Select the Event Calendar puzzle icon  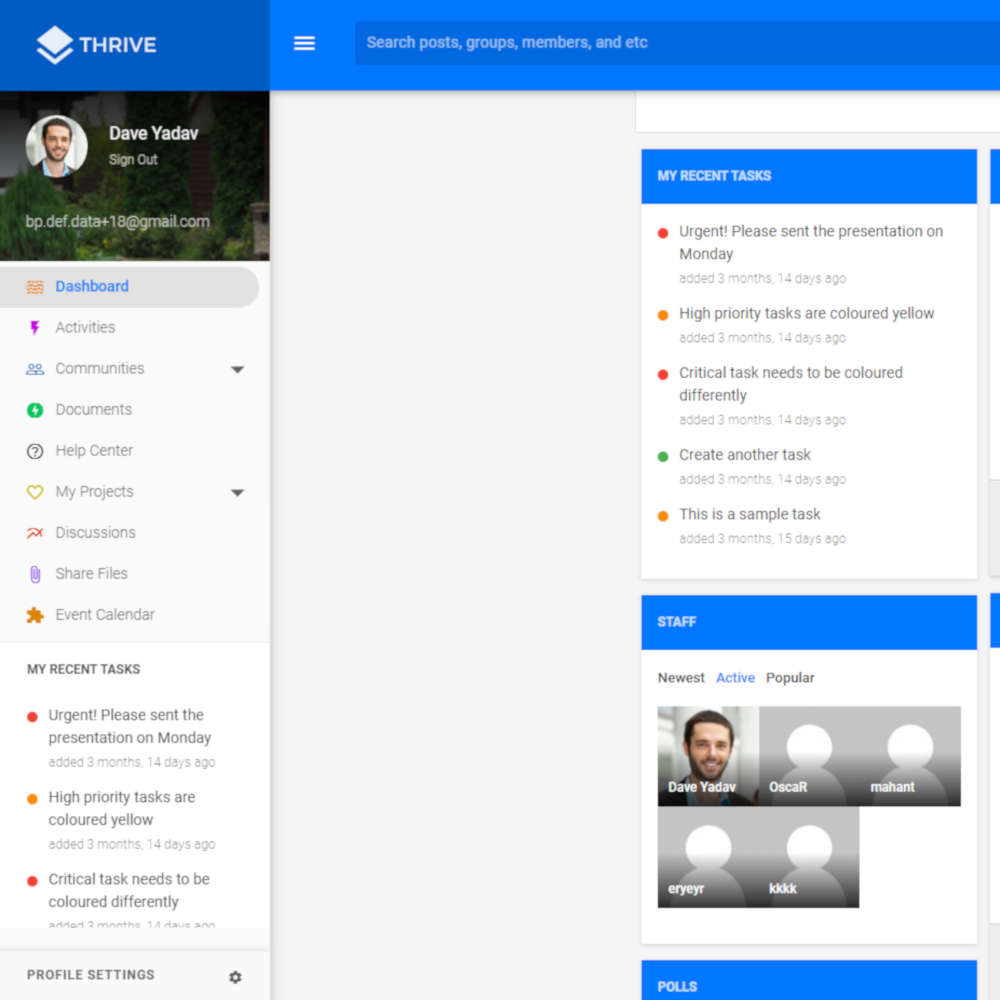[34, 614]
